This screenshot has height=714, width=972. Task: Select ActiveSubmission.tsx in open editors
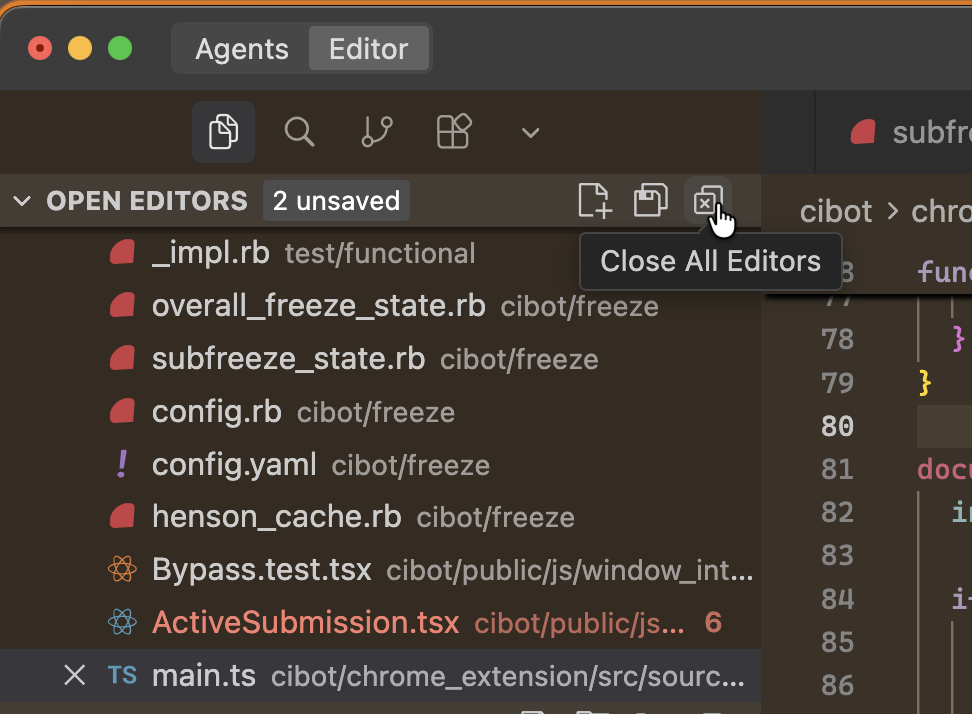(305, 623)
